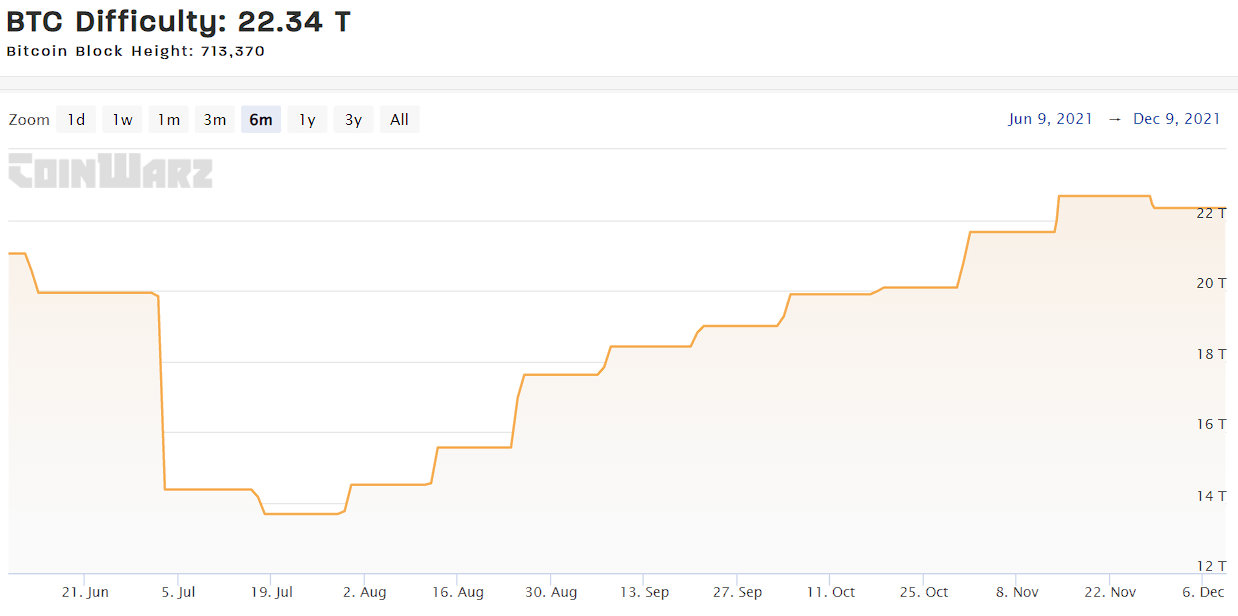Open the Jun 9, 2021 start date field
Image resolution: width=1238 pixels, height=616 pixels.
[x=1050, y=119]
